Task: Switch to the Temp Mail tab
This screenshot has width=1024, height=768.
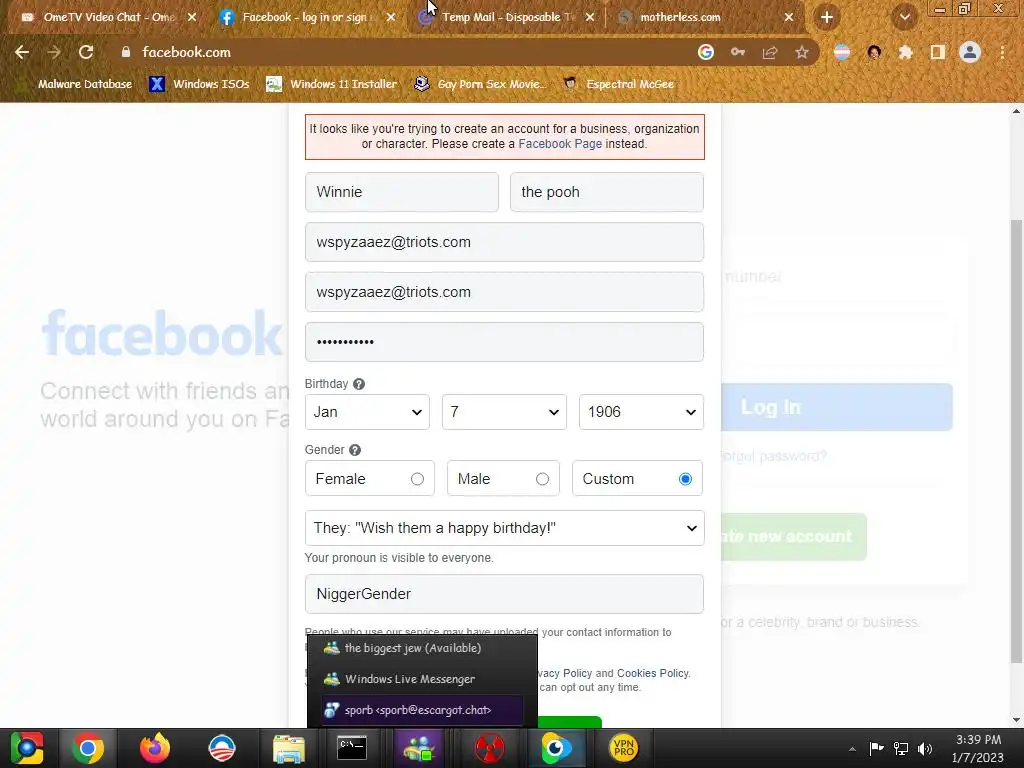Action: tap(506, 17)
